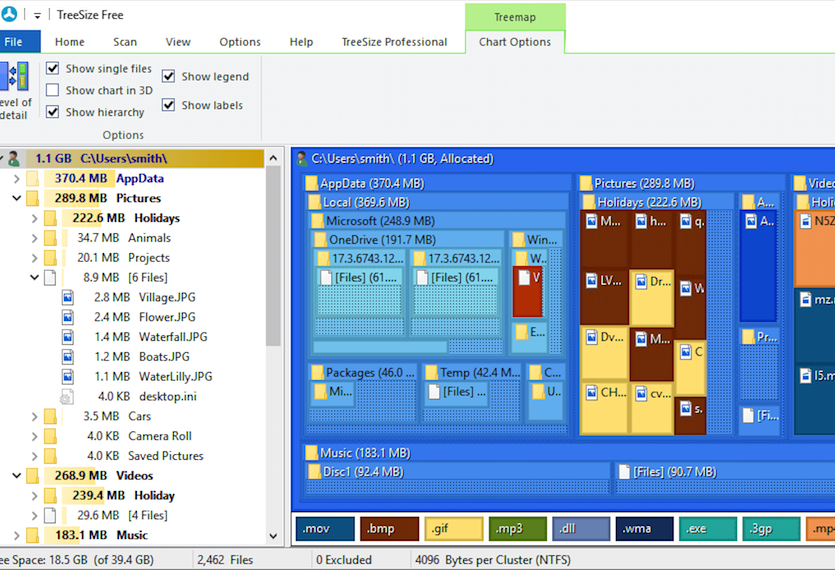
Task: Switch to the Home ribbon tab
Action: [70, 42]
